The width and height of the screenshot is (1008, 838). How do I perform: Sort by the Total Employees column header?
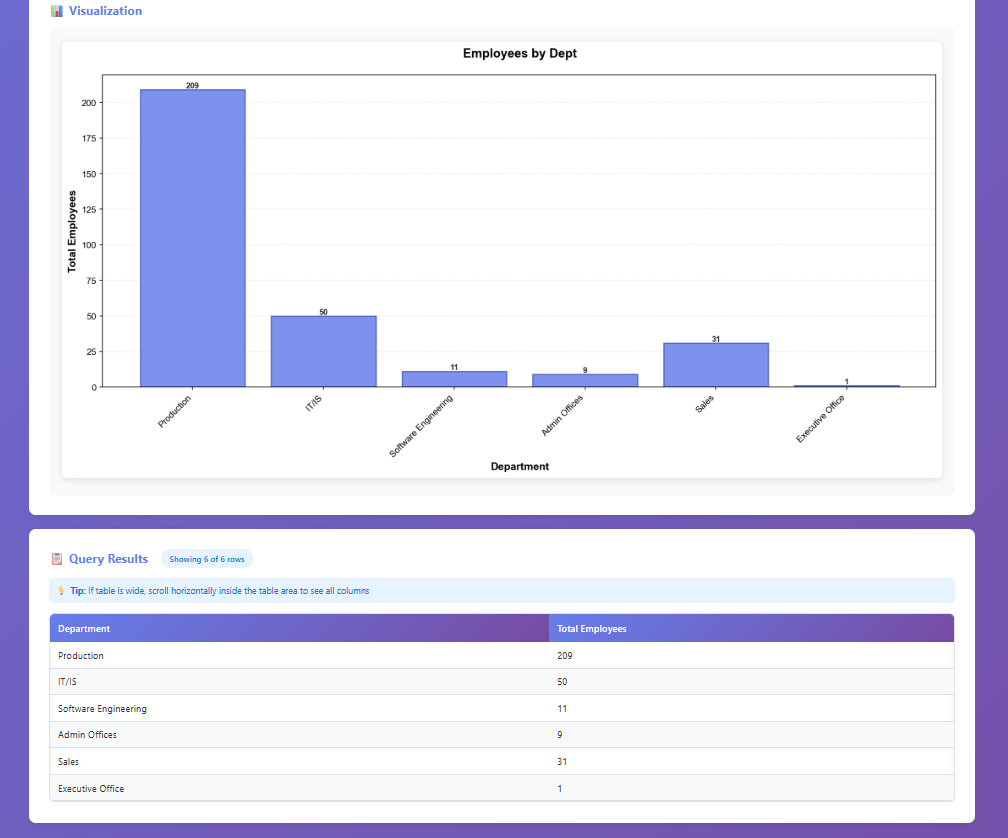(x=591, y=628)
